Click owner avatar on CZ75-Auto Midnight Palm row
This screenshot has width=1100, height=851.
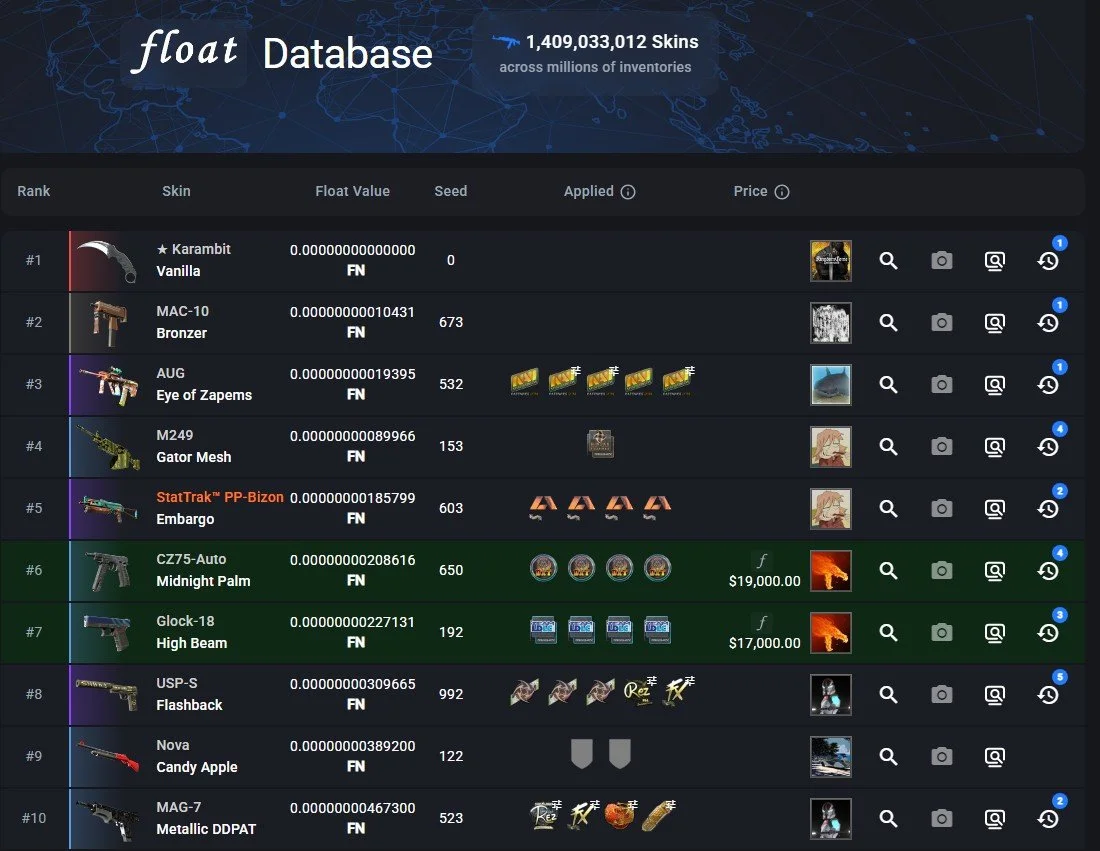coord(831,570)
